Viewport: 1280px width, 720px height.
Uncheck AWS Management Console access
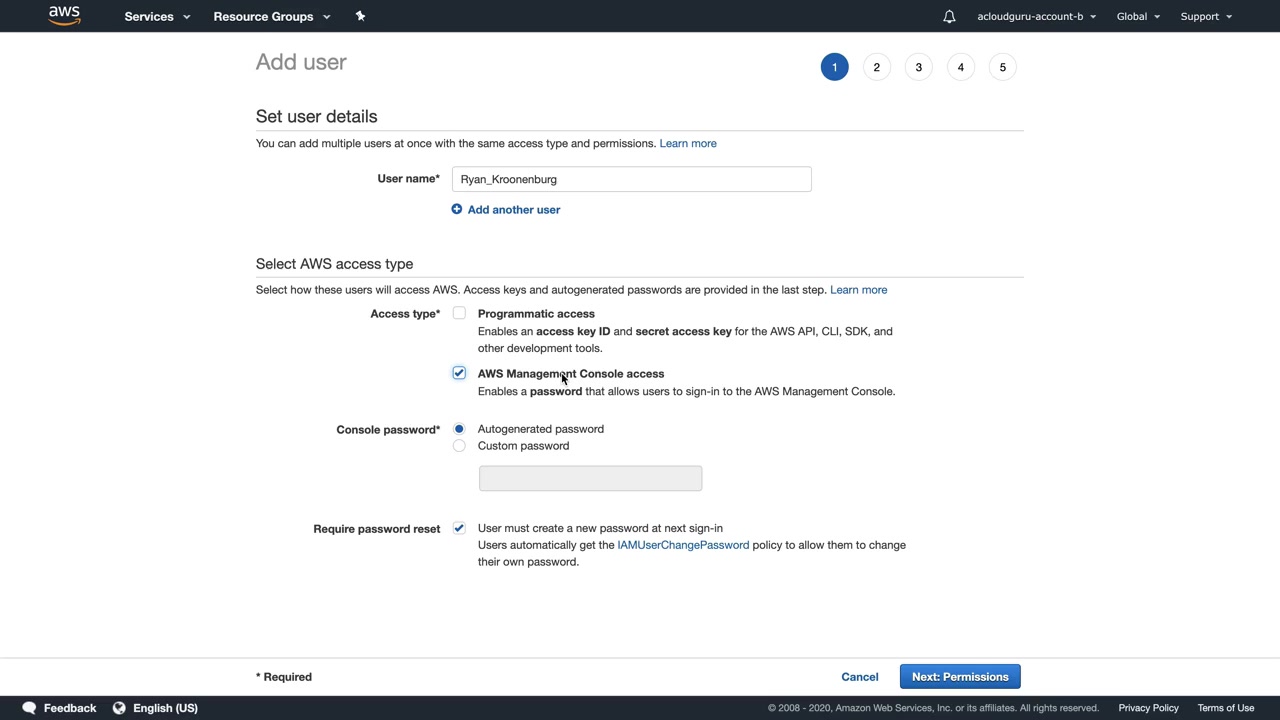pyautogui.click(x=459, y=373)
